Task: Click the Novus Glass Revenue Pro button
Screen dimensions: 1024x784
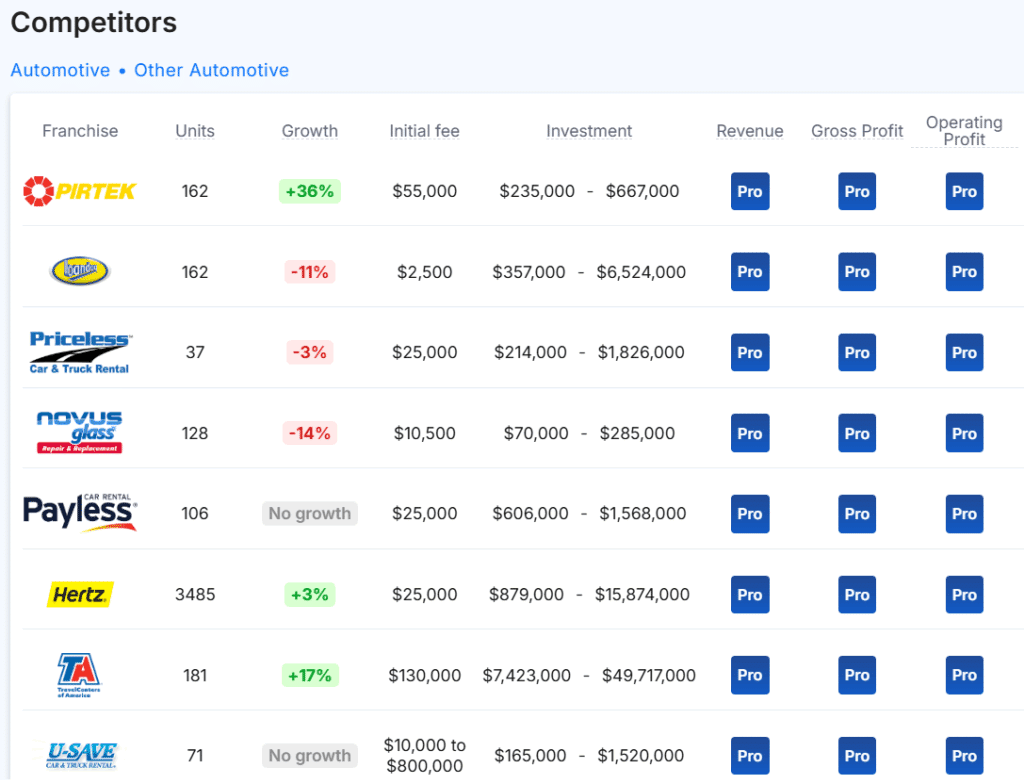Action: (x=750, y=433)
